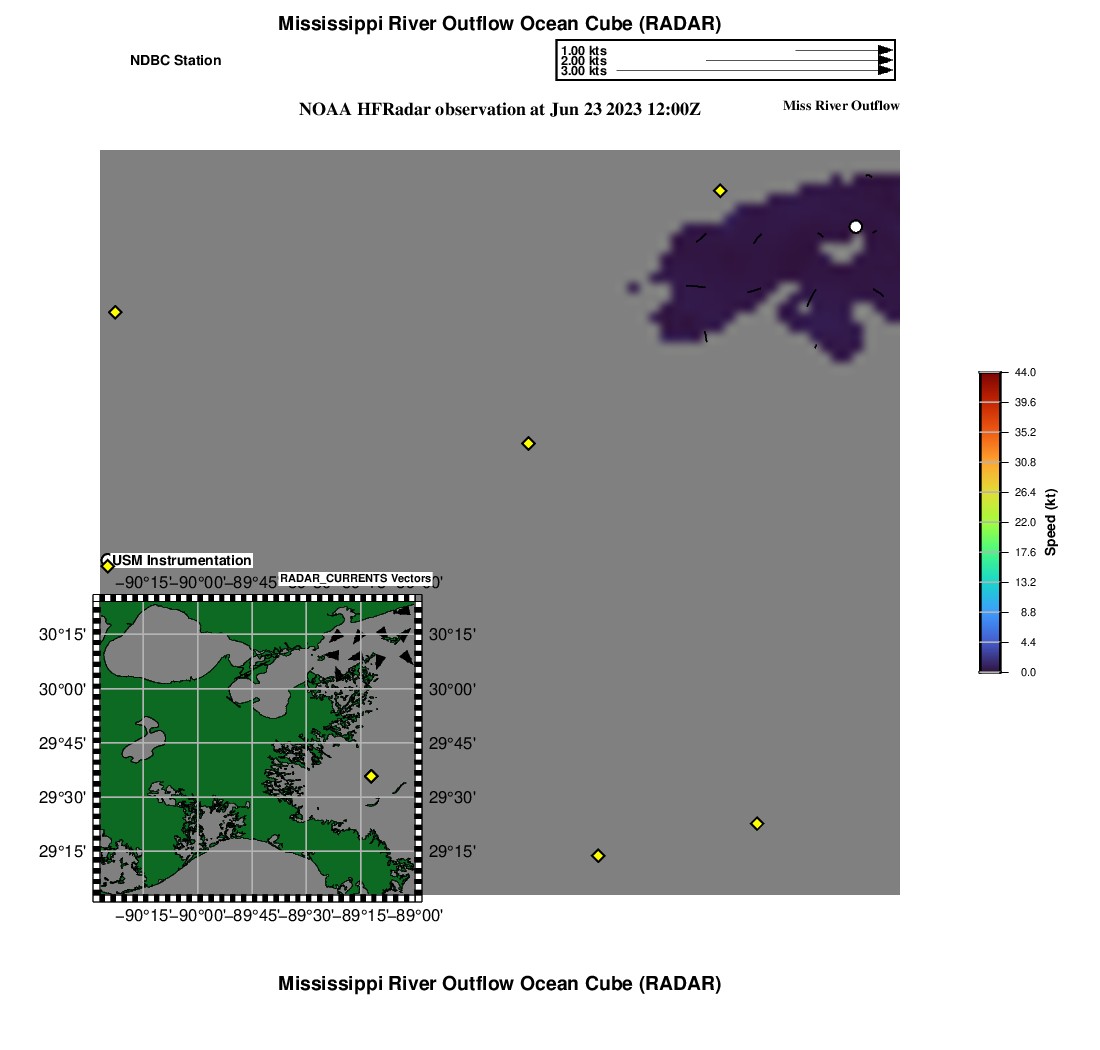
Task: Select the yellow diamond in the map center
Action: tap(528, 443)
